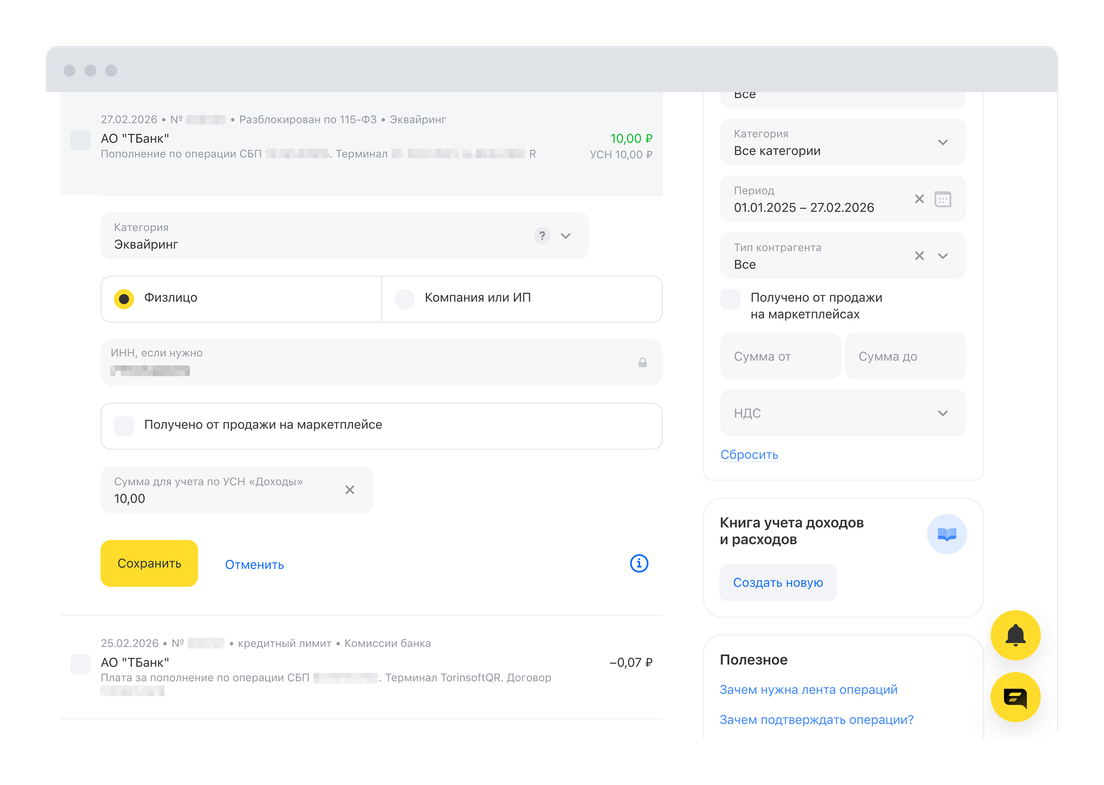The width and height of the screenshot is (1104, 785).
Task: Check Получено от продажи на маркетплейсе
Action: pyautogui.click(x=124, y=425)
